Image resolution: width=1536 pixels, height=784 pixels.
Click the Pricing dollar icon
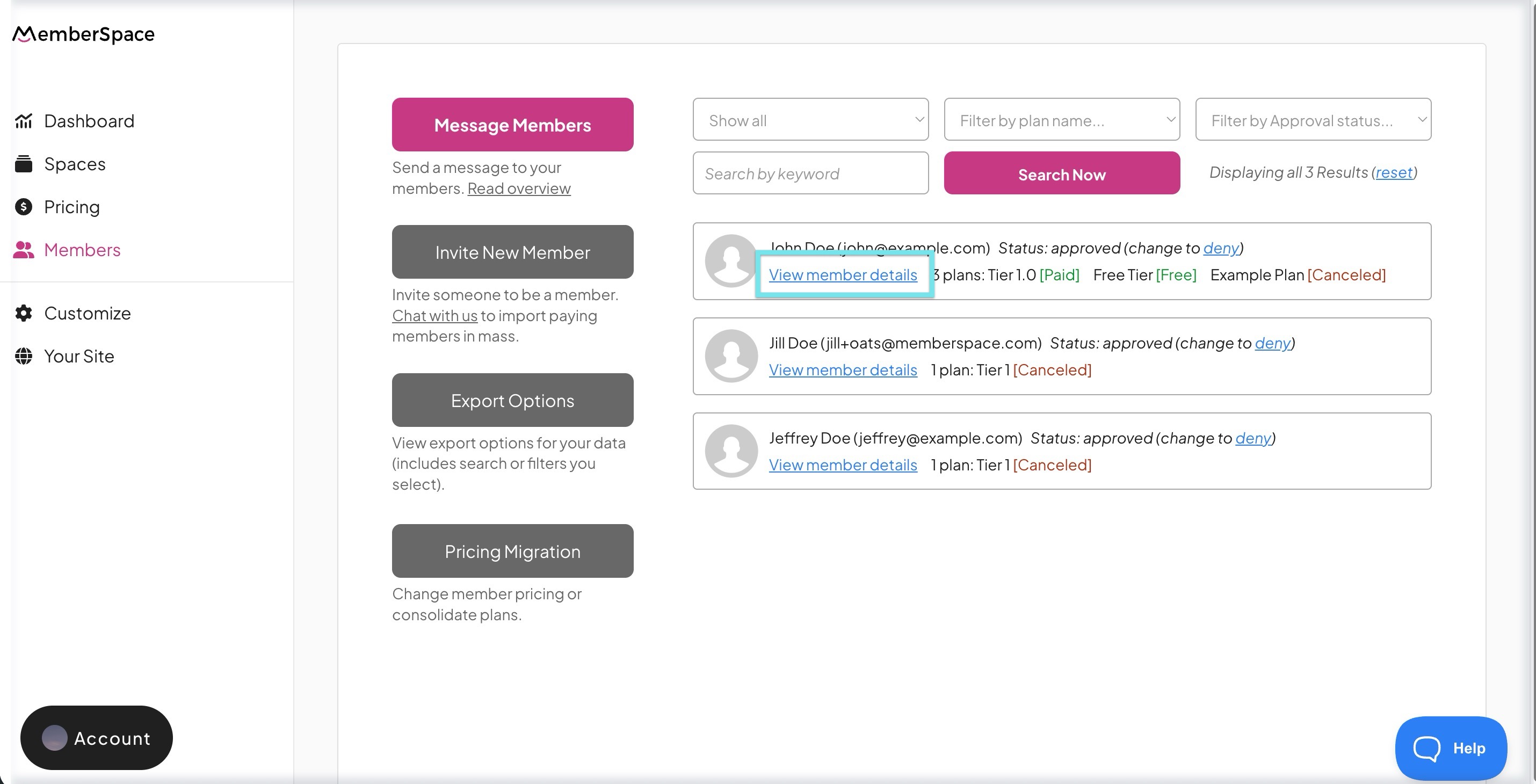click(23, 207)
